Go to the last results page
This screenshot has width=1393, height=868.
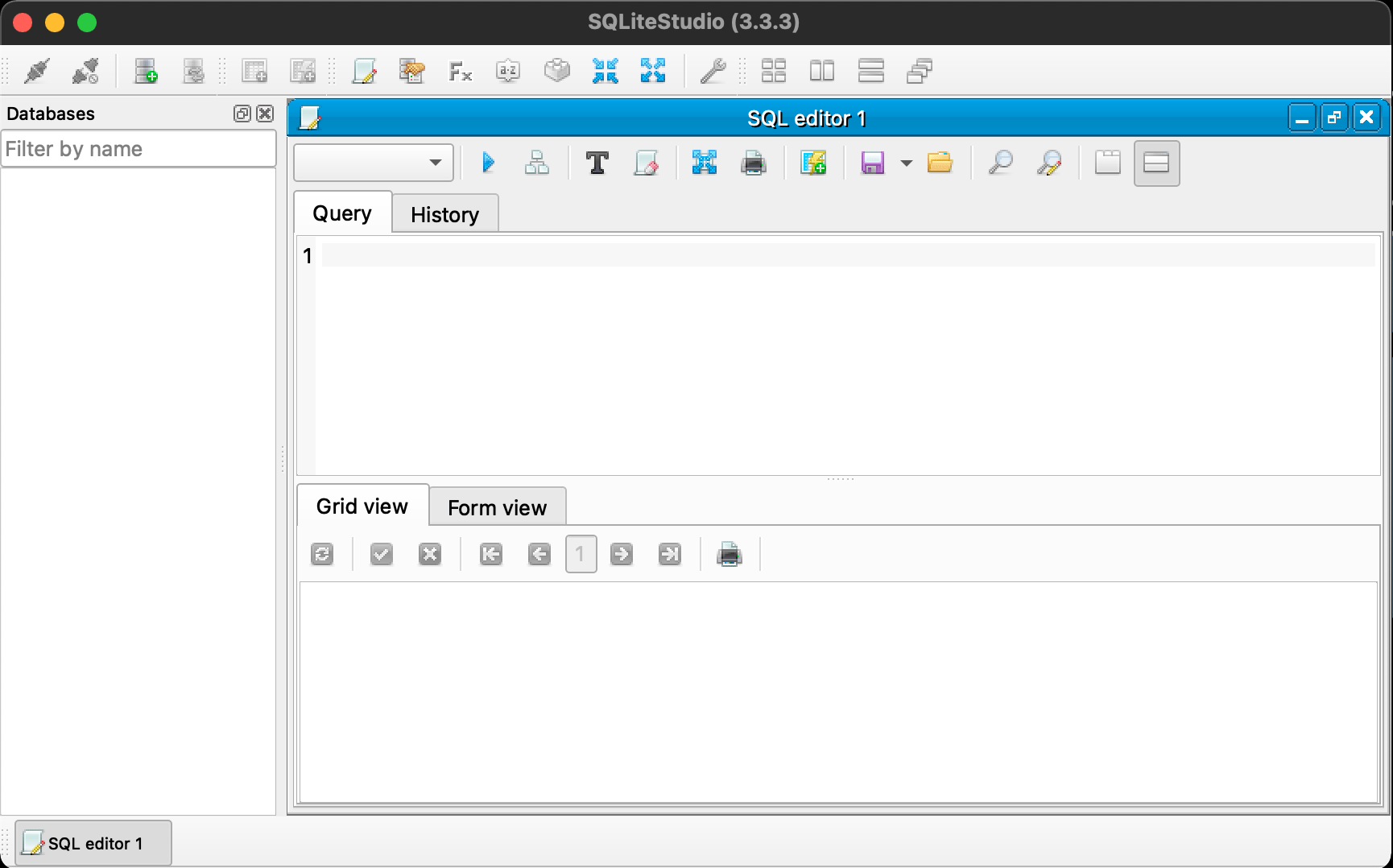670,554
